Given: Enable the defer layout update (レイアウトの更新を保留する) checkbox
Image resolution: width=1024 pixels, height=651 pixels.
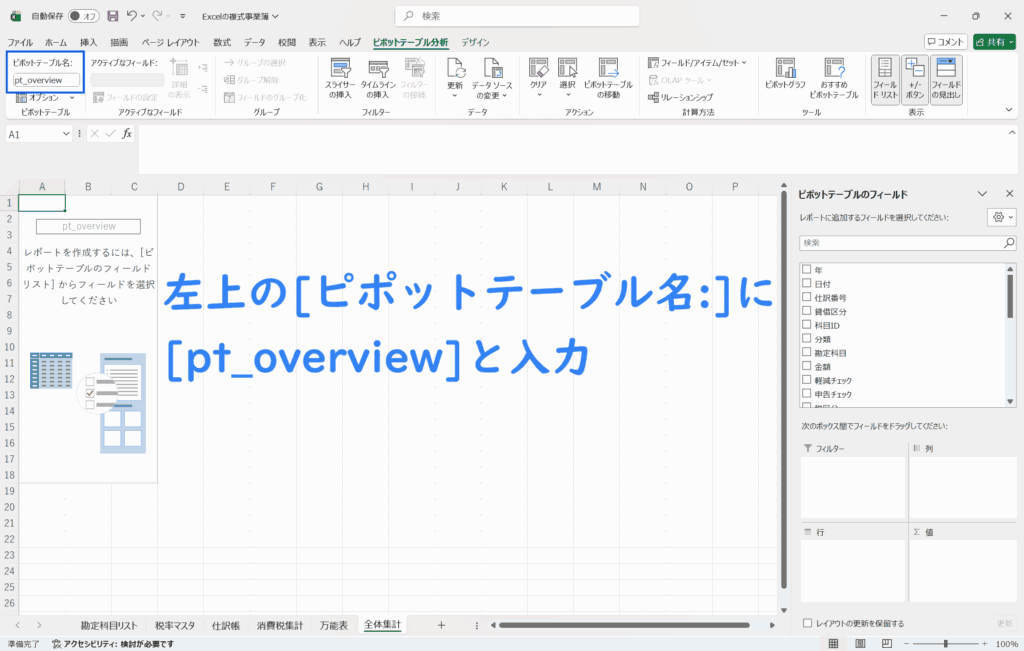Looking at the screenshot, I should pyautogui.click(x=808, y=623).
